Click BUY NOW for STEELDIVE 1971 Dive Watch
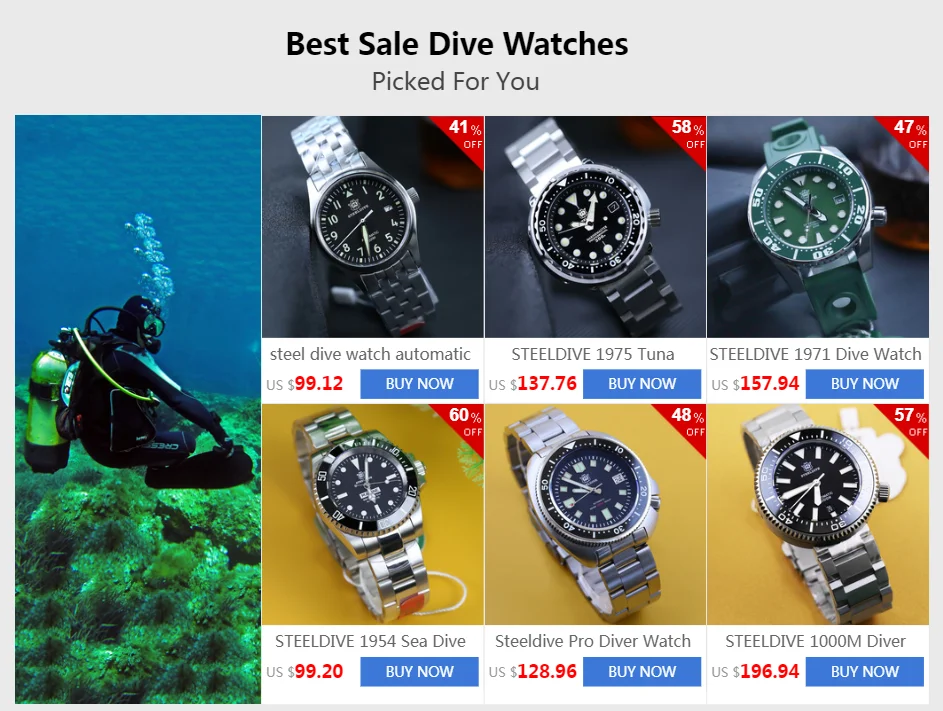This screenshot has height=711, width=943. 864,384
